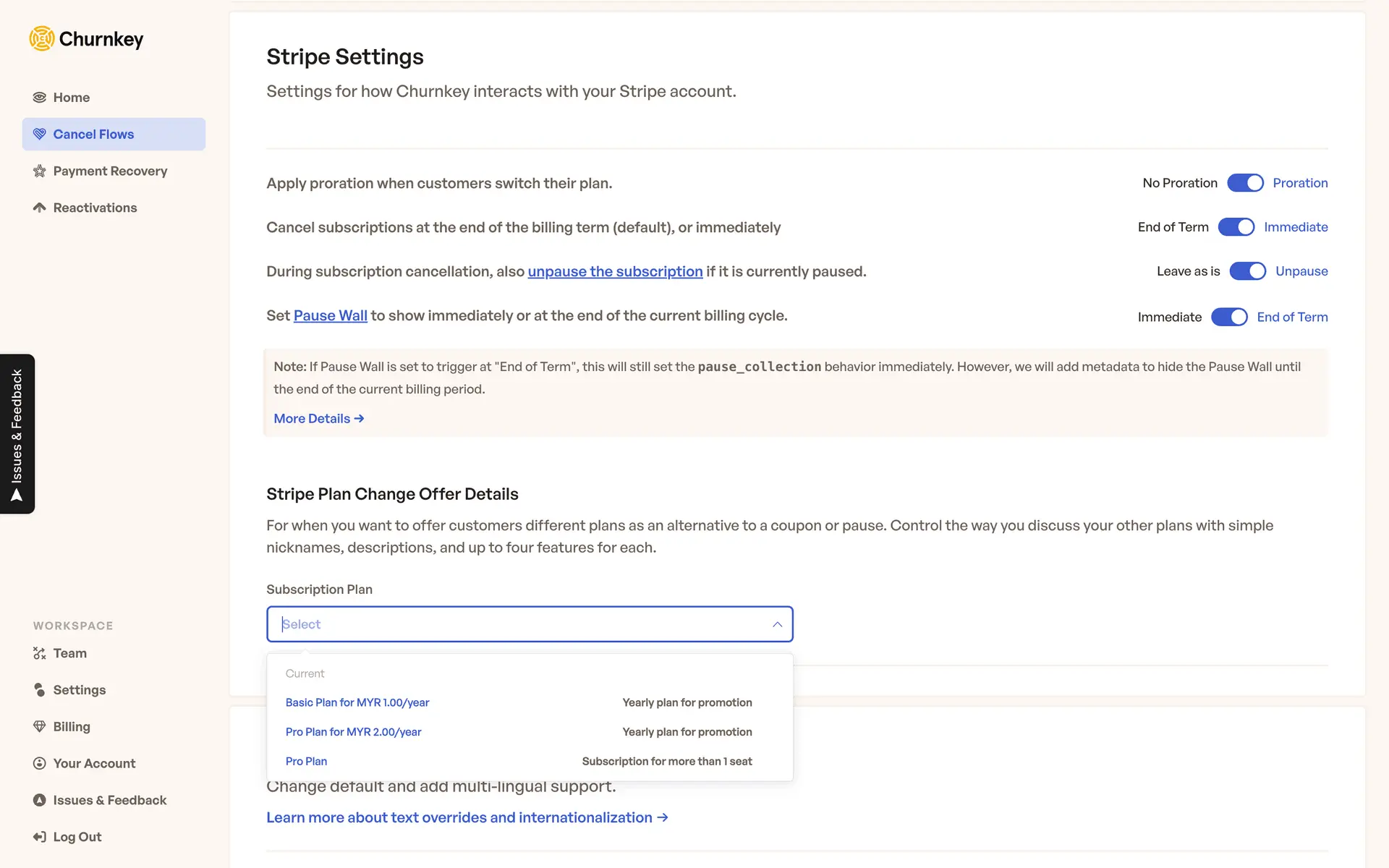Screen dimensions: 1389x868
Task: Open Settings in the Workspace menu
Action: coord(79,690)
